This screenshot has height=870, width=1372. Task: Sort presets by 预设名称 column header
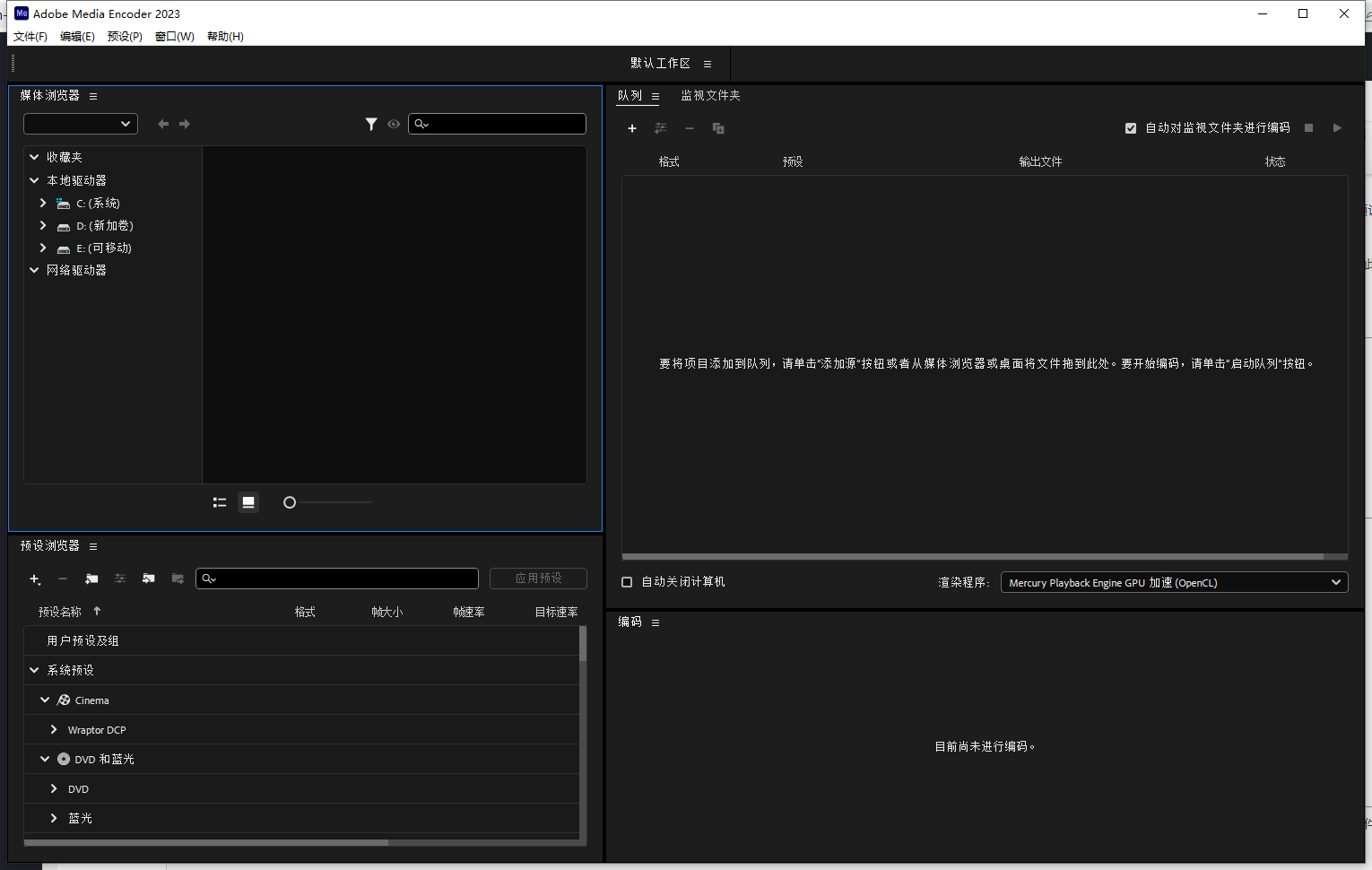point(60,612)
